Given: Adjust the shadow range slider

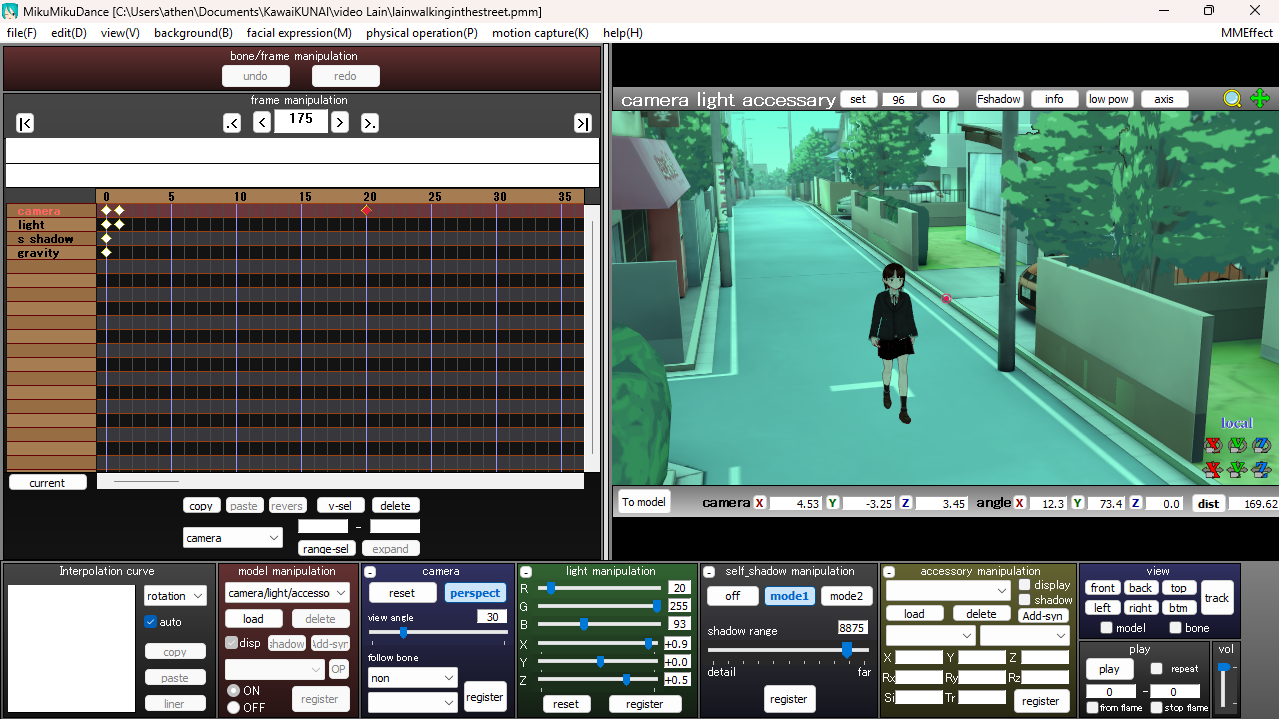Looking at the screenshot, I should pos(789,650).
